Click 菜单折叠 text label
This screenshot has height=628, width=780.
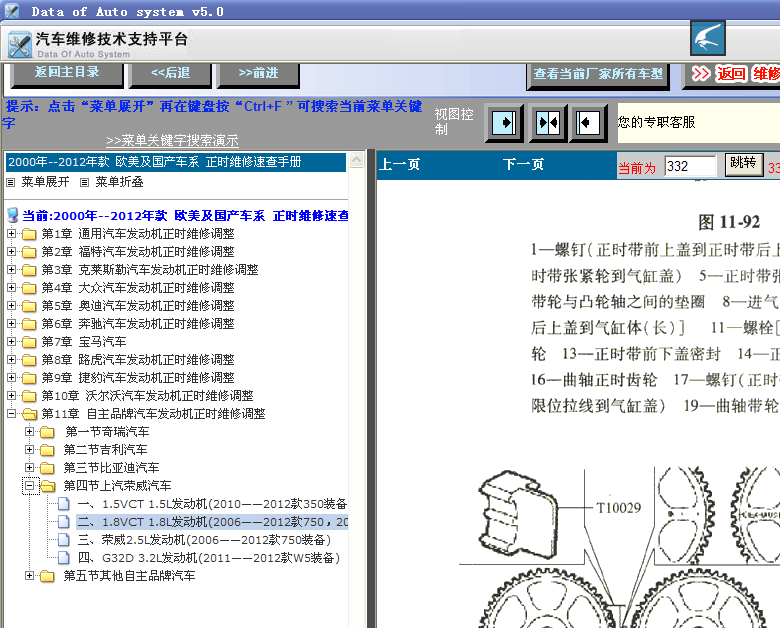[119, 182]
